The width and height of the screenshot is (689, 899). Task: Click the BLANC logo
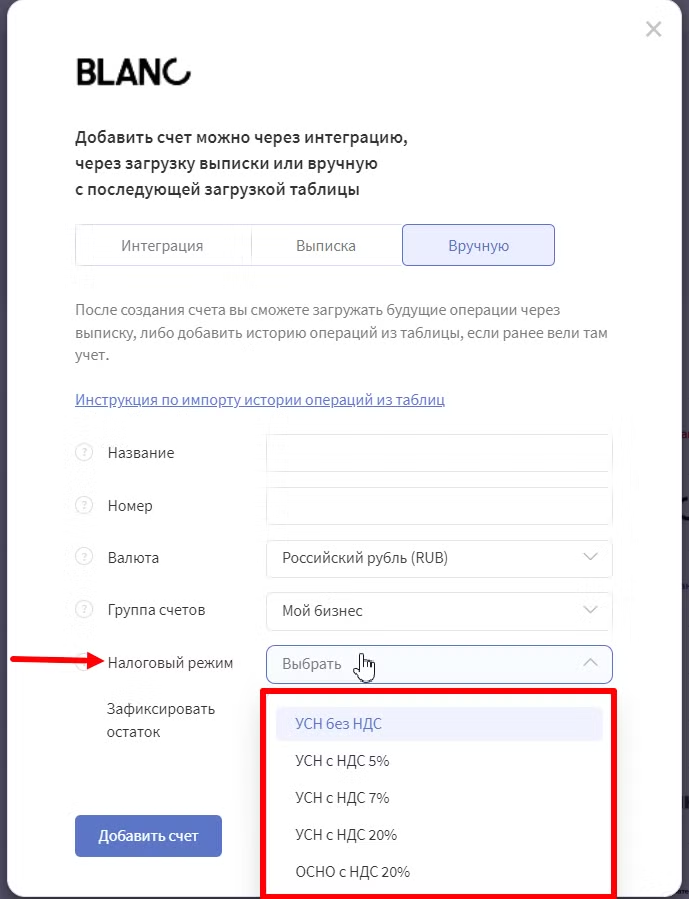[x=133, y=72]
